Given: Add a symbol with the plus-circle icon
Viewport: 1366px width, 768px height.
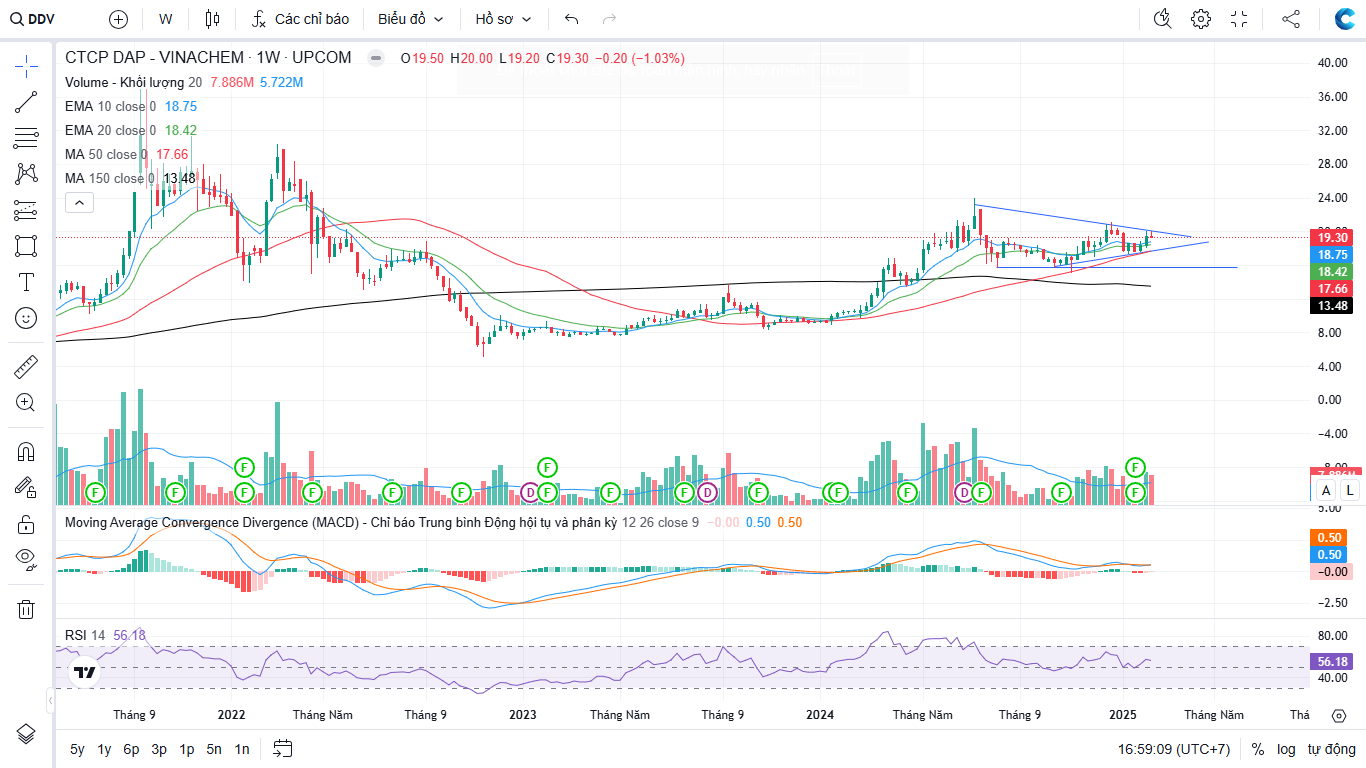Looking at the screenshot, I should [x=119, y=19].
